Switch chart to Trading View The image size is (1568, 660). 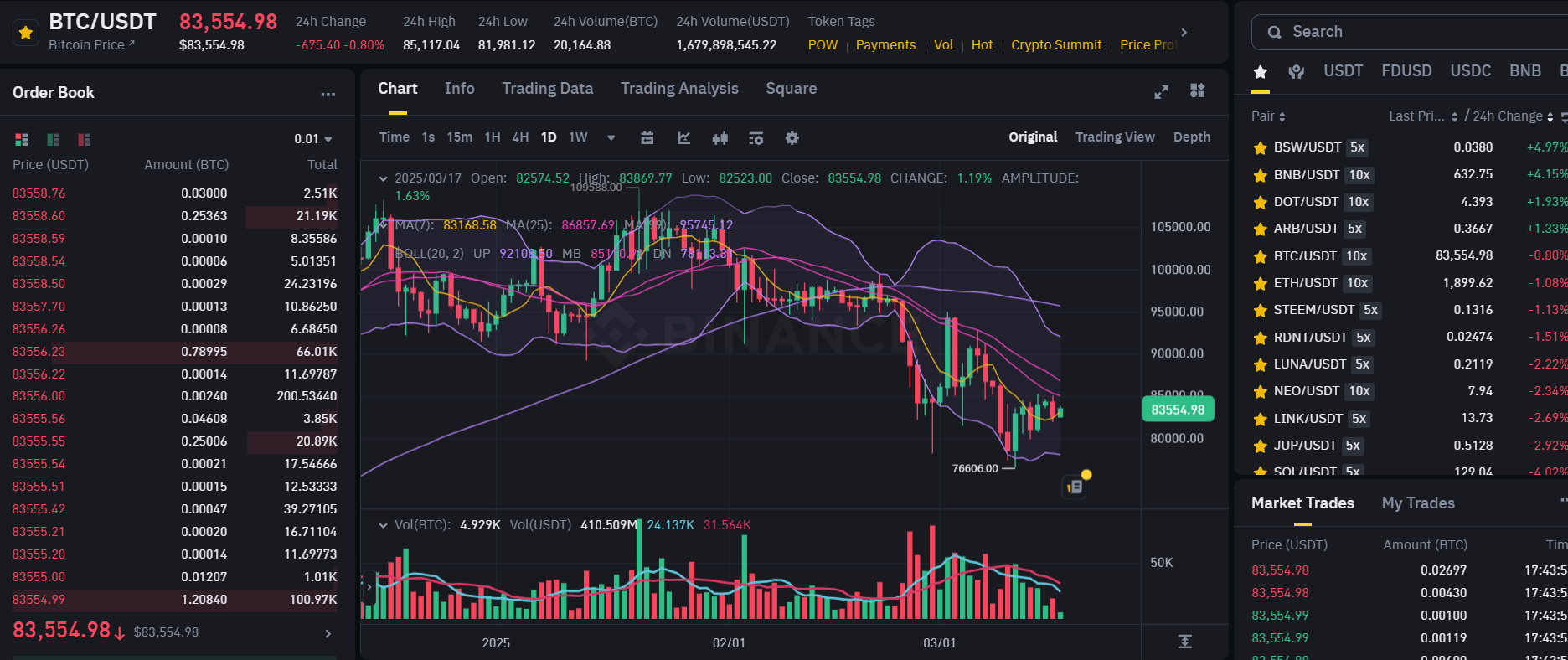1115,137
